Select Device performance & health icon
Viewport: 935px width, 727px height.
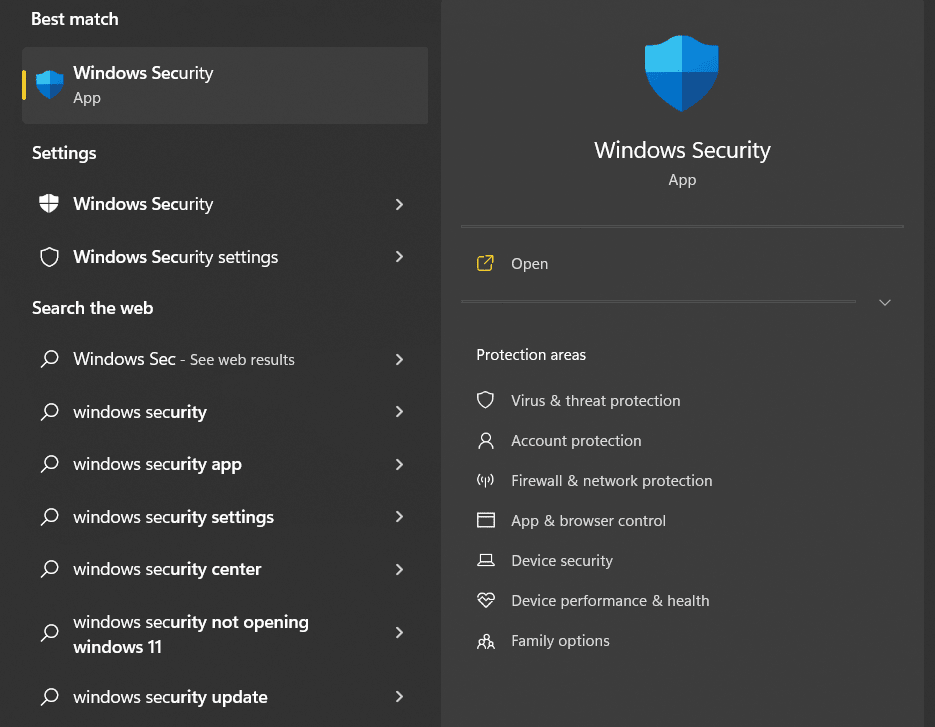(x=486, y=600)
